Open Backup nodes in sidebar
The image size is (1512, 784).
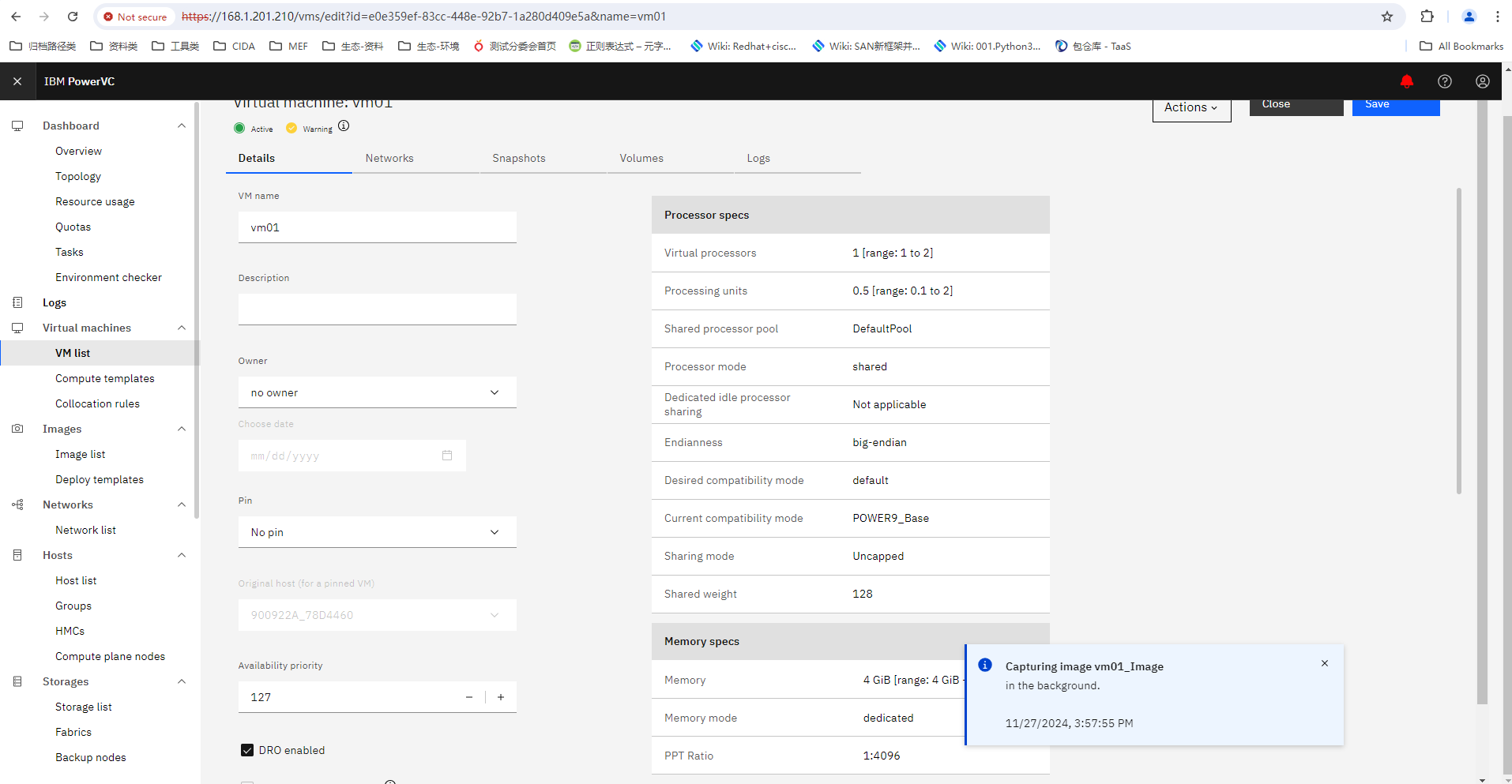[91, 757]
